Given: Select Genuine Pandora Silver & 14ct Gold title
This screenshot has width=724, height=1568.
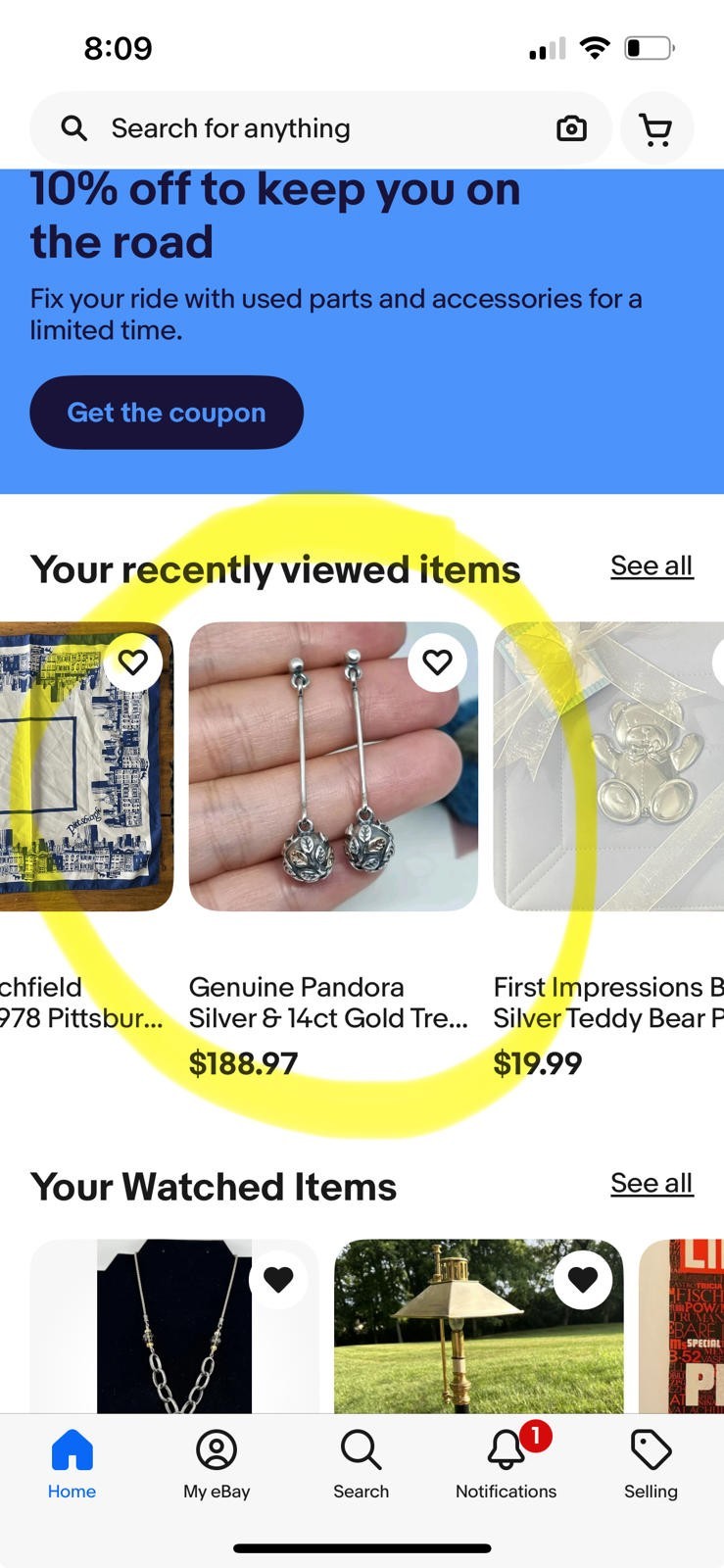Looking at the screenshot, I should click(x=328, y=1003).
